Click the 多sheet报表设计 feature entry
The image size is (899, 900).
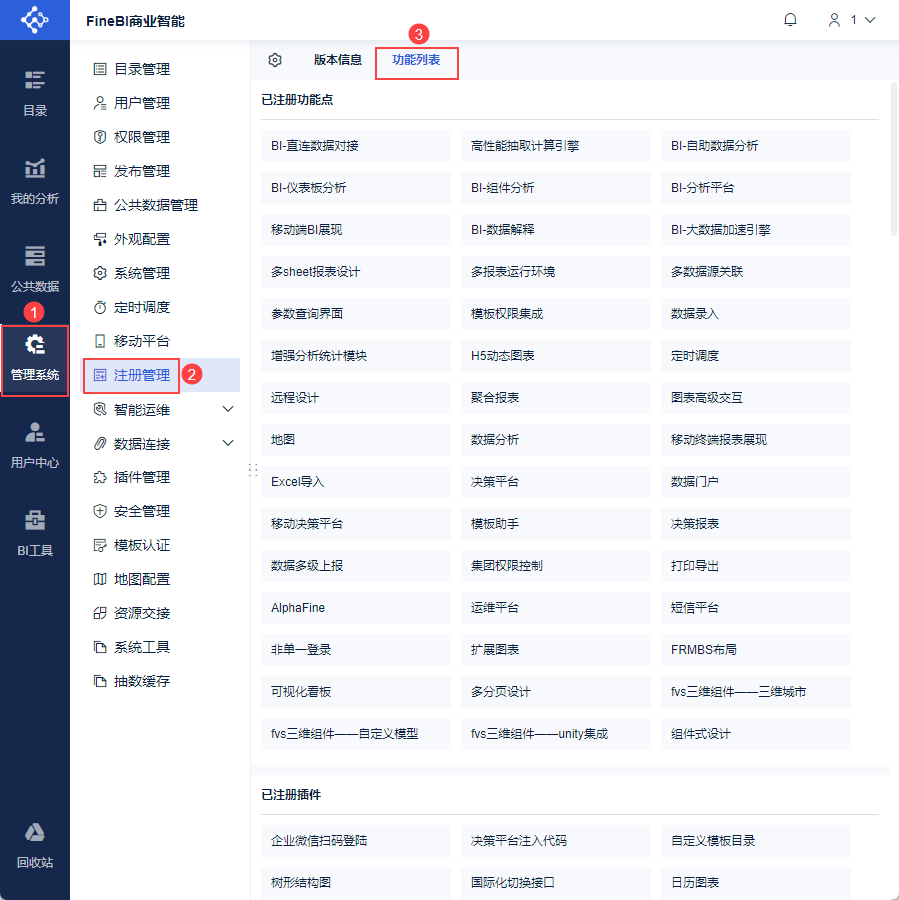pyautogui.click(x=356, y=271)
